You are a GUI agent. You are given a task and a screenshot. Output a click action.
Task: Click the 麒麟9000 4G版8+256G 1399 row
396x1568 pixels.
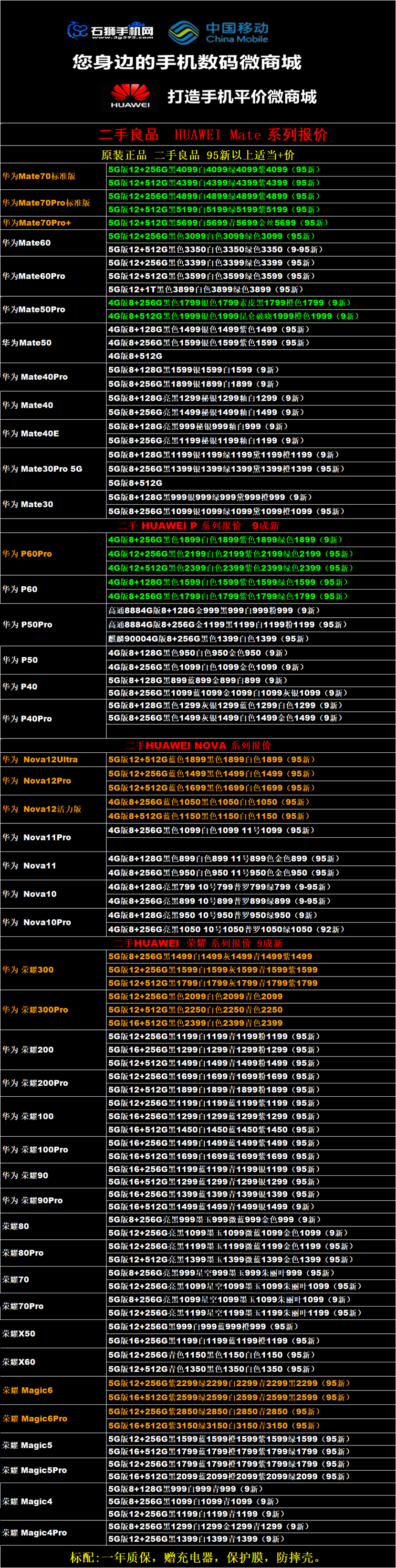click(x=251, y=639)
